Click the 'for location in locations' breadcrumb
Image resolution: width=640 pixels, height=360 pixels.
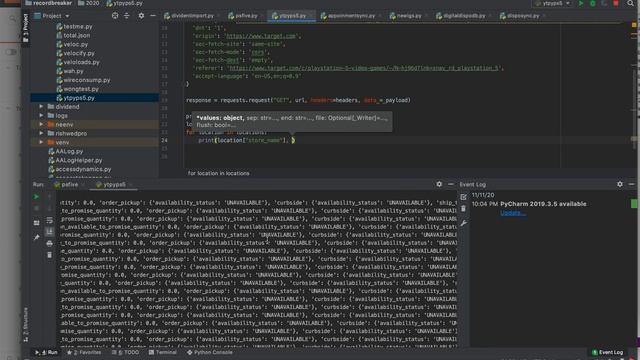218,173
